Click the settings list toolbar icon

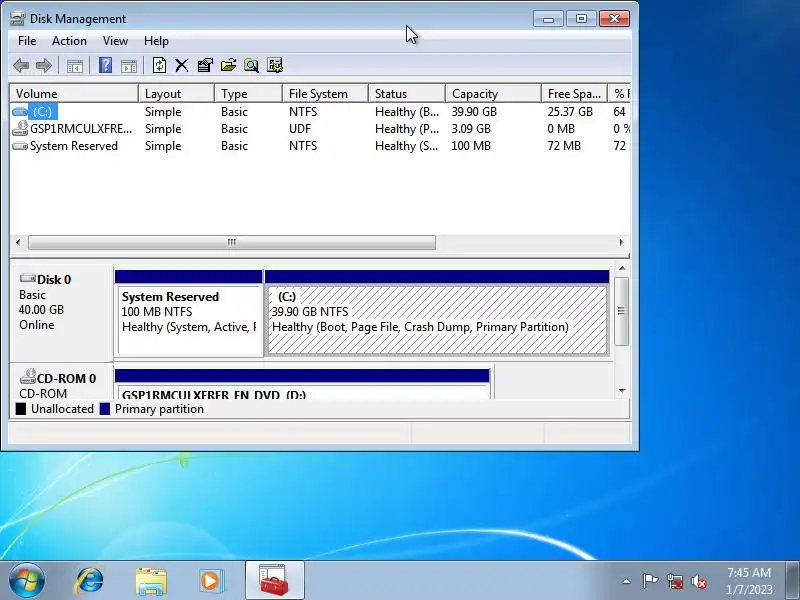[274, 65]
